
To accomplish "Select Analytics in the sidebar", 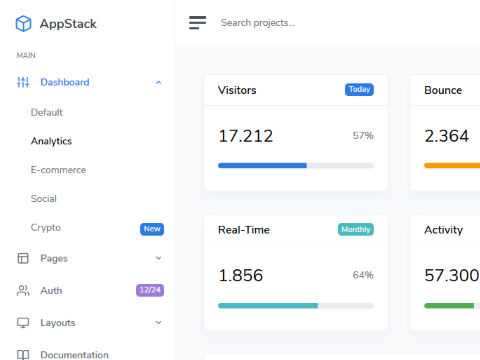I will pyautogui.click(x=51, y=141).
